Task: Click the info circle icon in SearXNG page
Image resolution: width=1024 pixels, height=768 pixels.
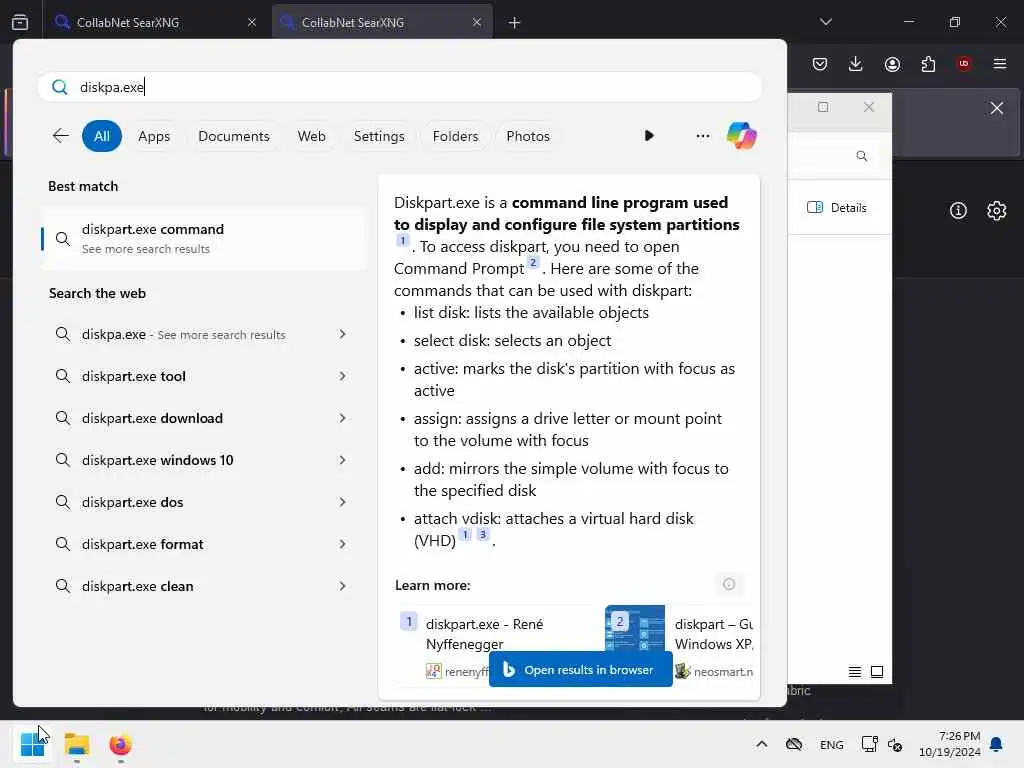Action: [958, 210]
